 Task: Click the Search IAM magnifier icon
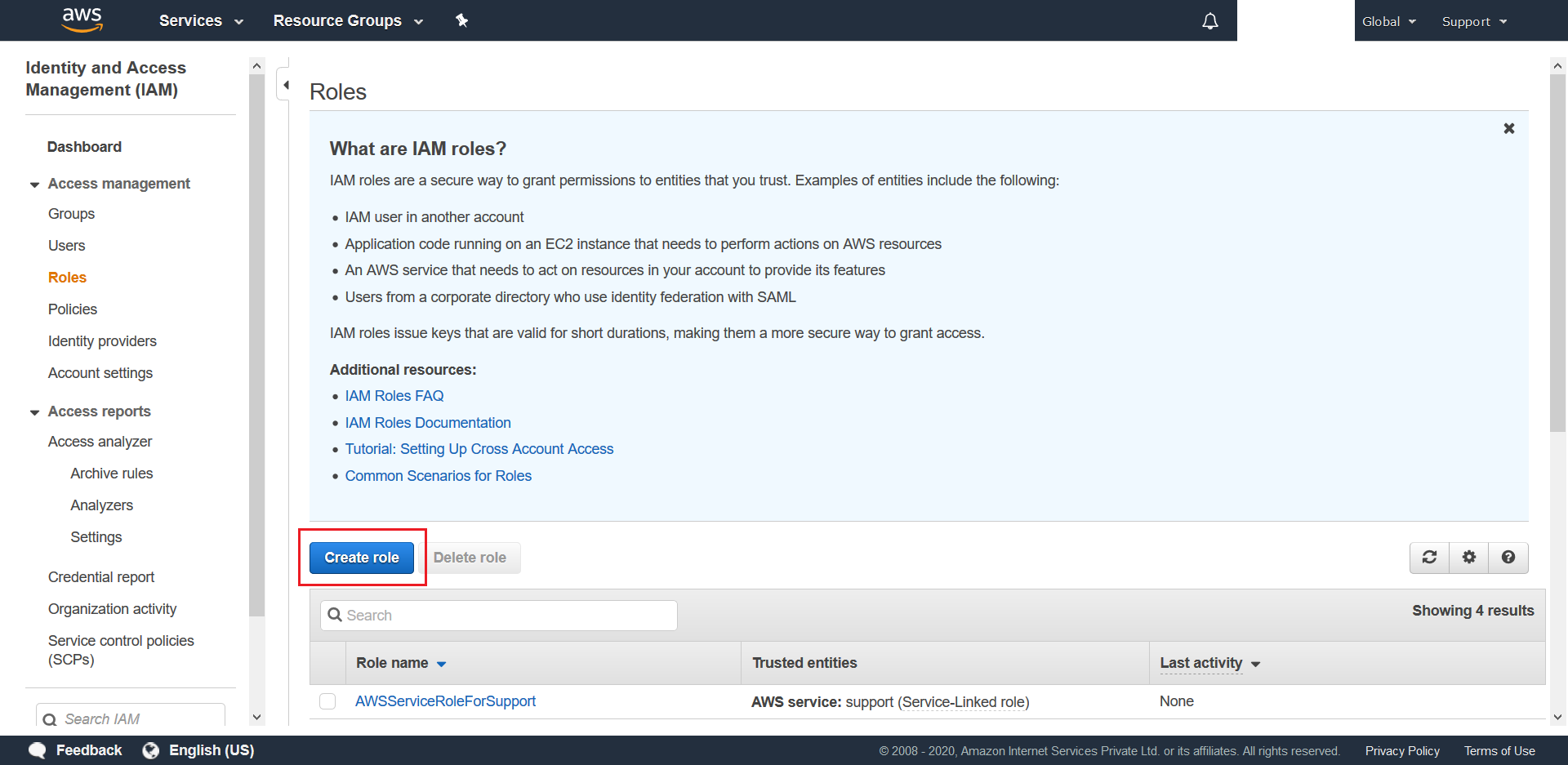[50, 719]
